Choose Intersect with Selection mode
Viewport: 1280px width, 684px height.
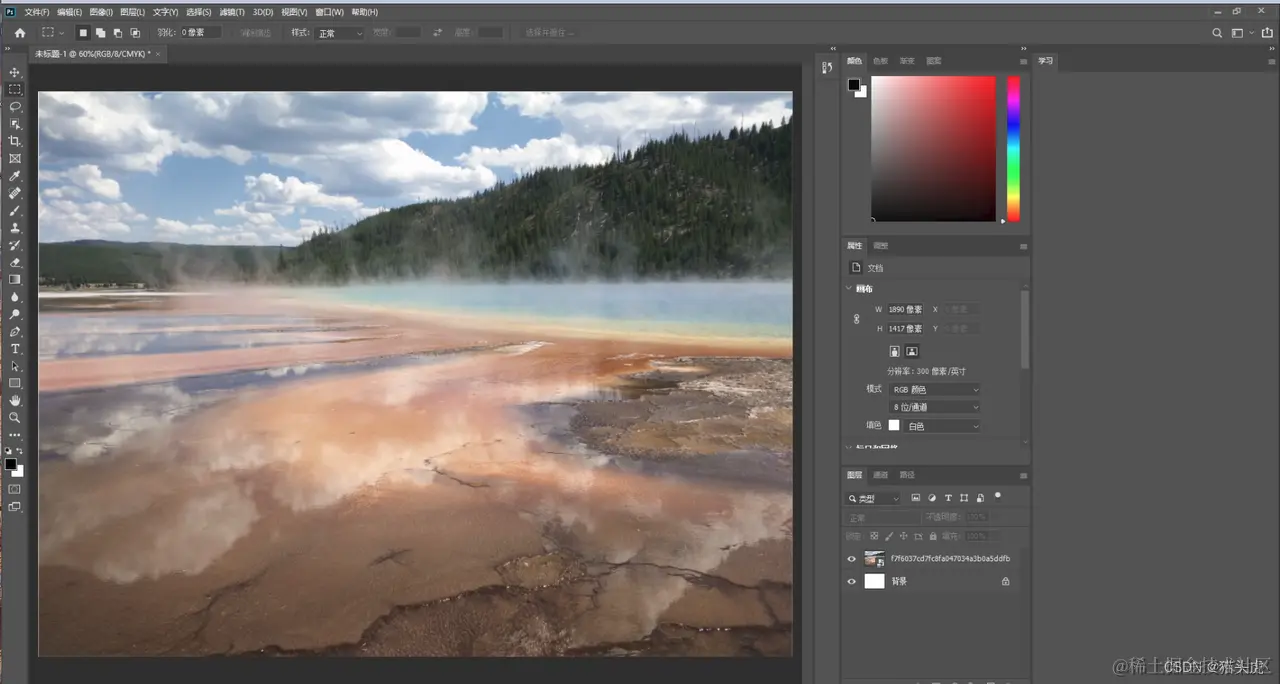click(x=135, y=33)
